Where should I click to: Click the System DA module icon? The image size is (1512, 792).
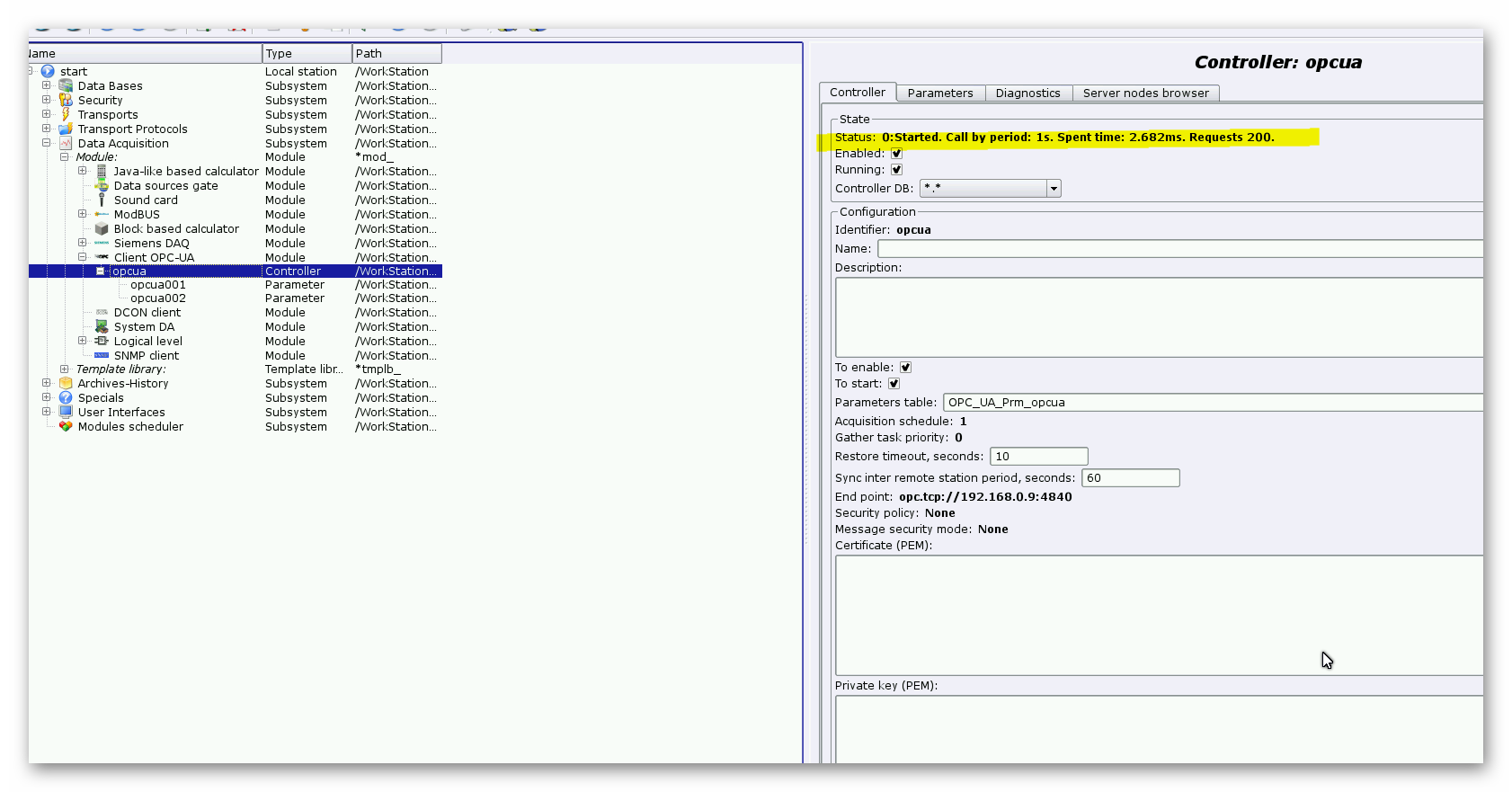(102, 327)
